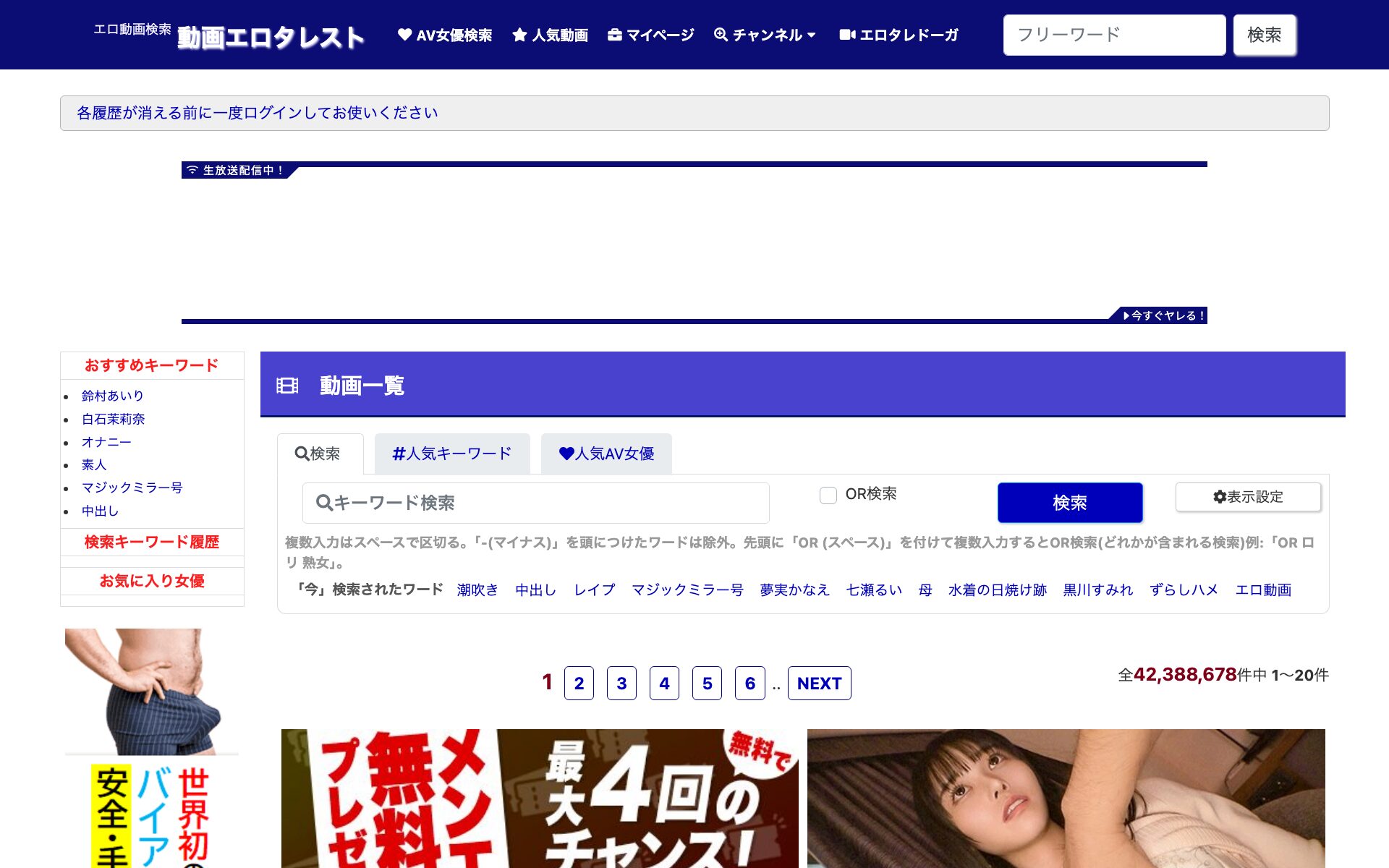Open the red 無料 banner thumbnail
Screen dimensions: 1389x868
pos(540,799)
